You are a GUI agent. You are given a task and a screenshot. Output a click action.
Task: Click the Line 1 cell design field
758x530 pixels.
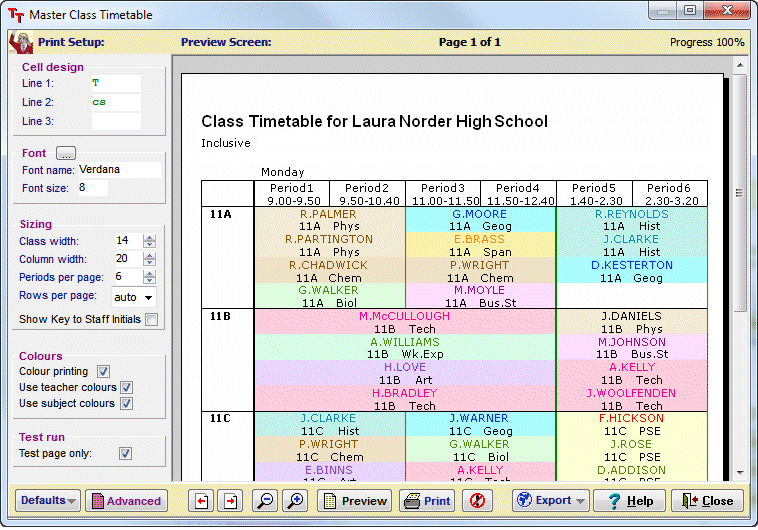(116, 83)
